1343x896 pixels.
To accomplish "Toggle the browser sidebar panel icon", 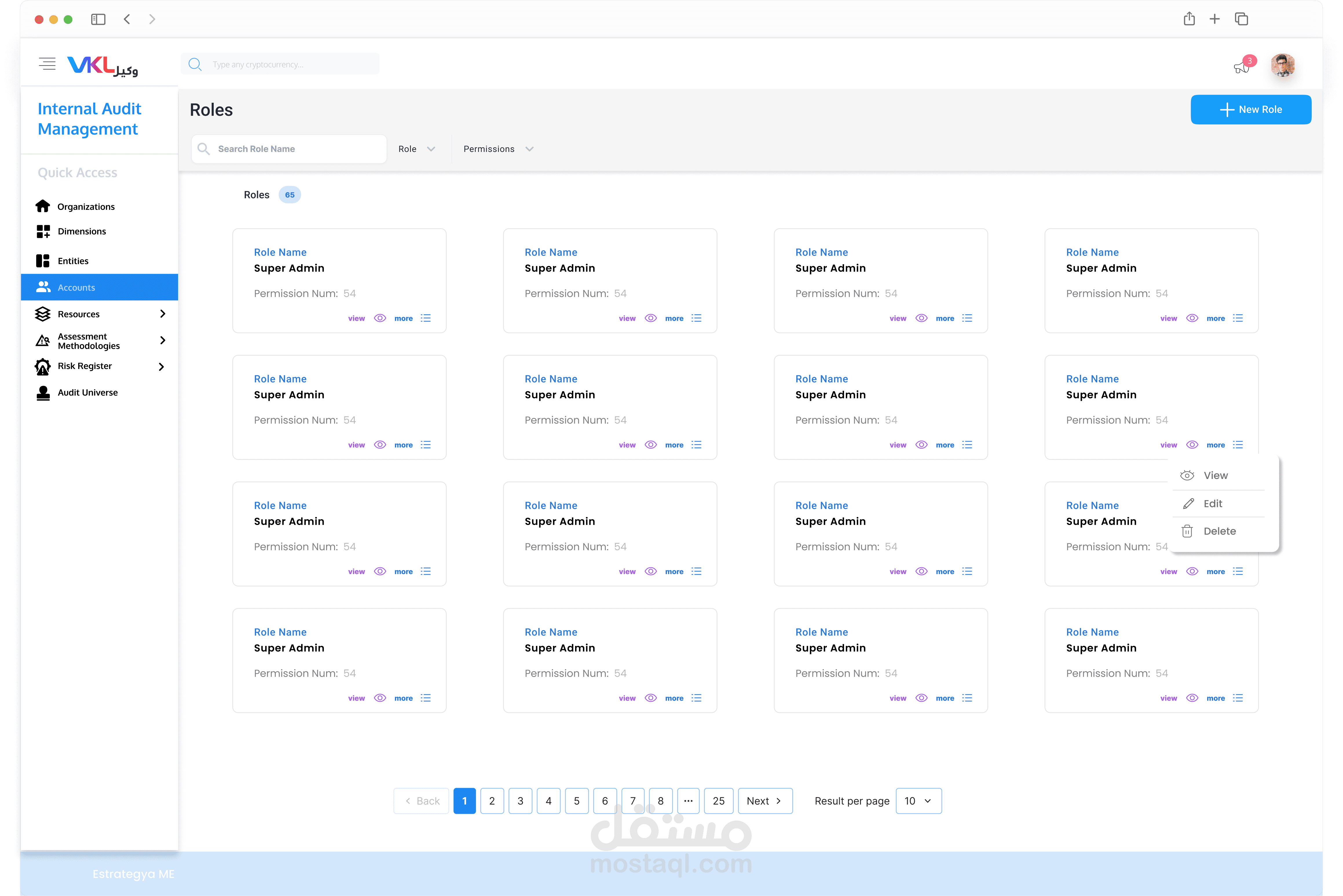I will [x=98, y=19].
